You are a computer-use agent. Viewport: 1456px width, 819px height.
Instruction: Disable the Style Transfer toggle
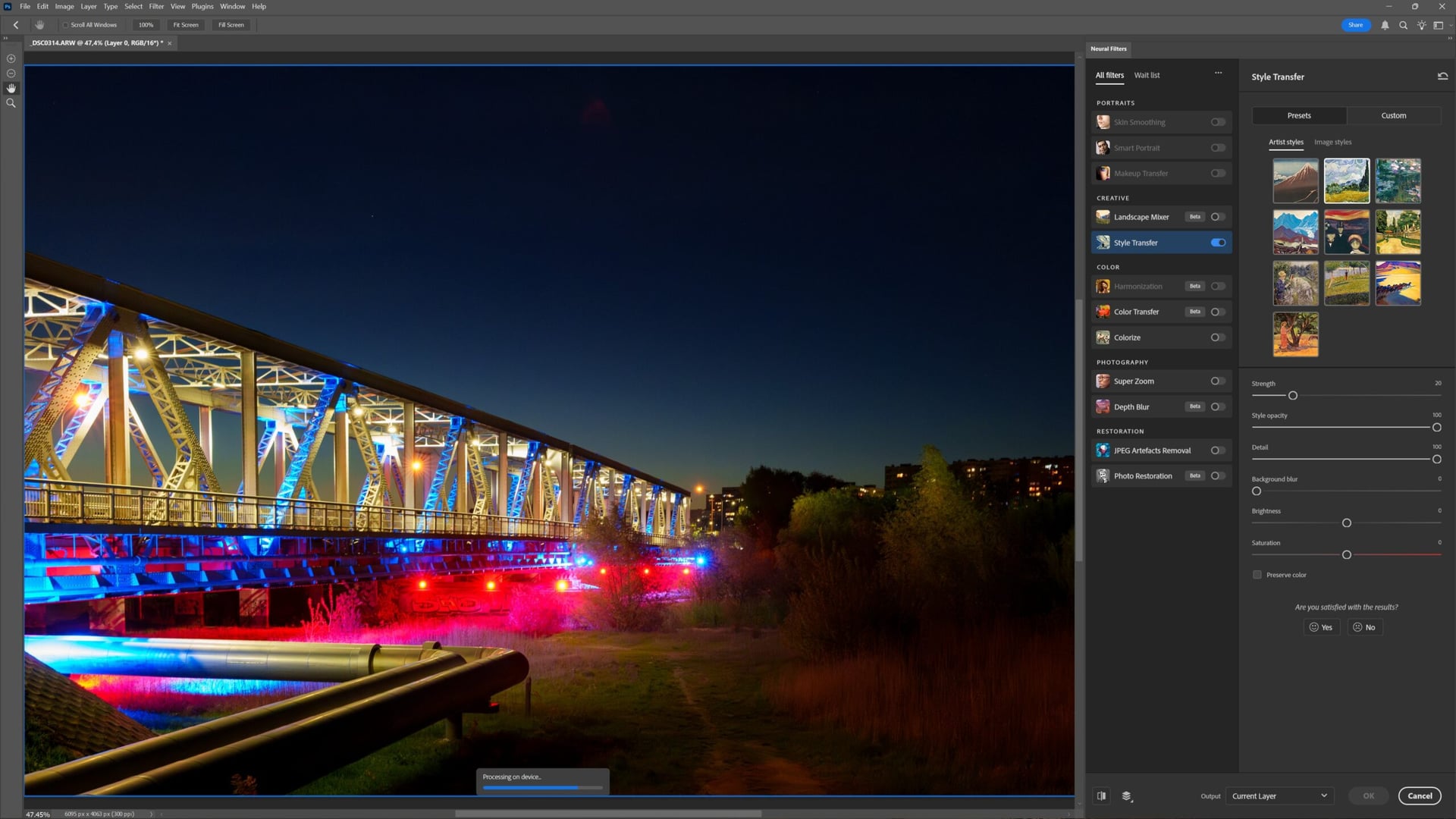pos(1218,243)
